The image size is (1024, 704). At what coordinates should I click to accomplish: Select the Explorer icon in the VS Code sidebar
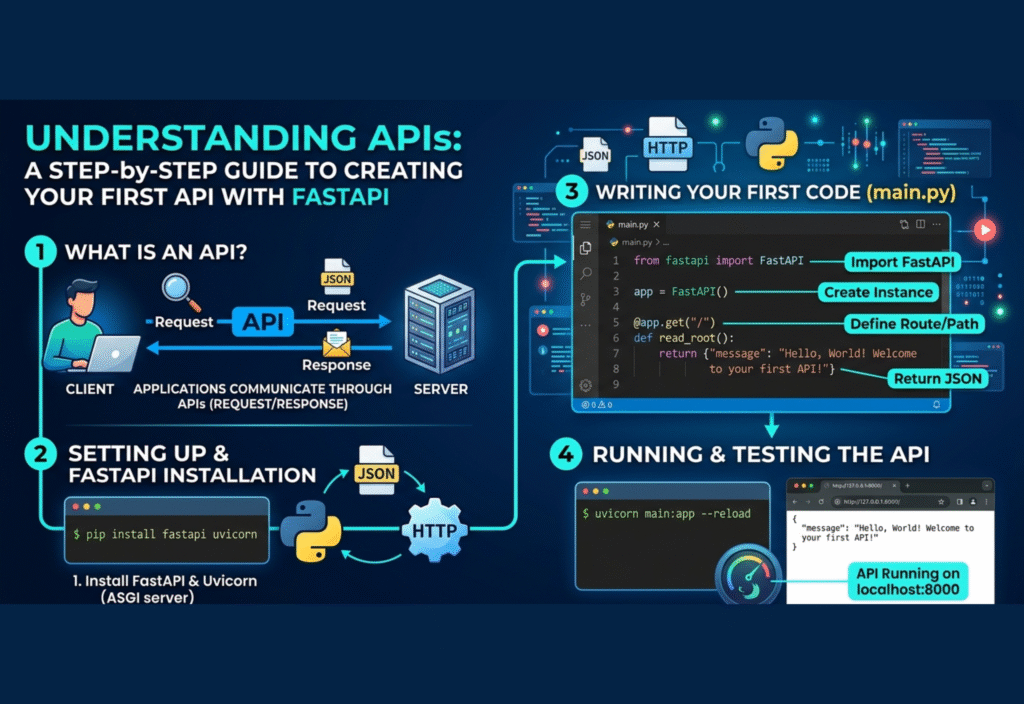584,249
